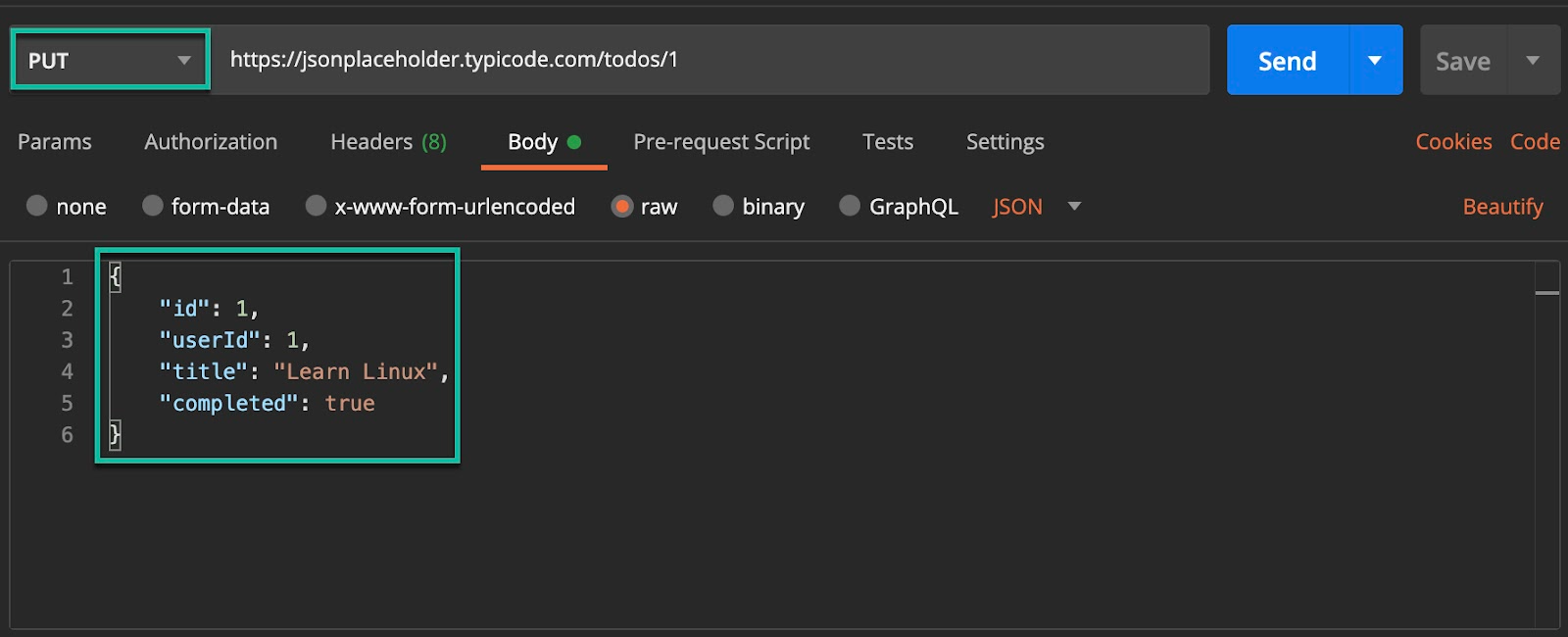Expand the Send options arrow
This screenshot has width=1568, height=637.
[x=1375, y=61]
